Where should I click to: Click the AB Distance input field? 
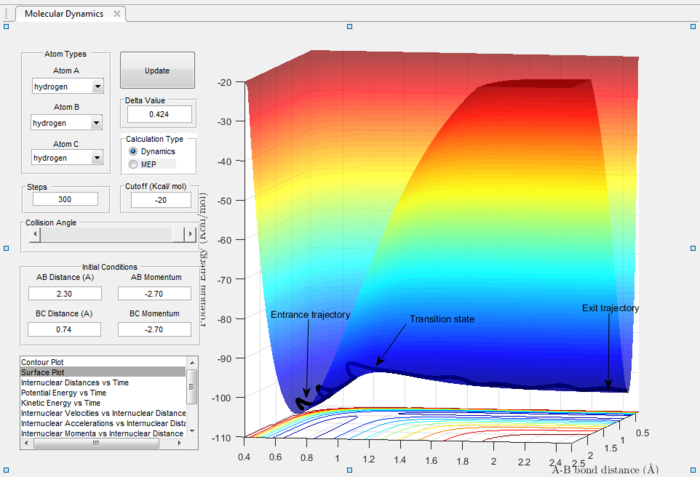coord(65,294)
